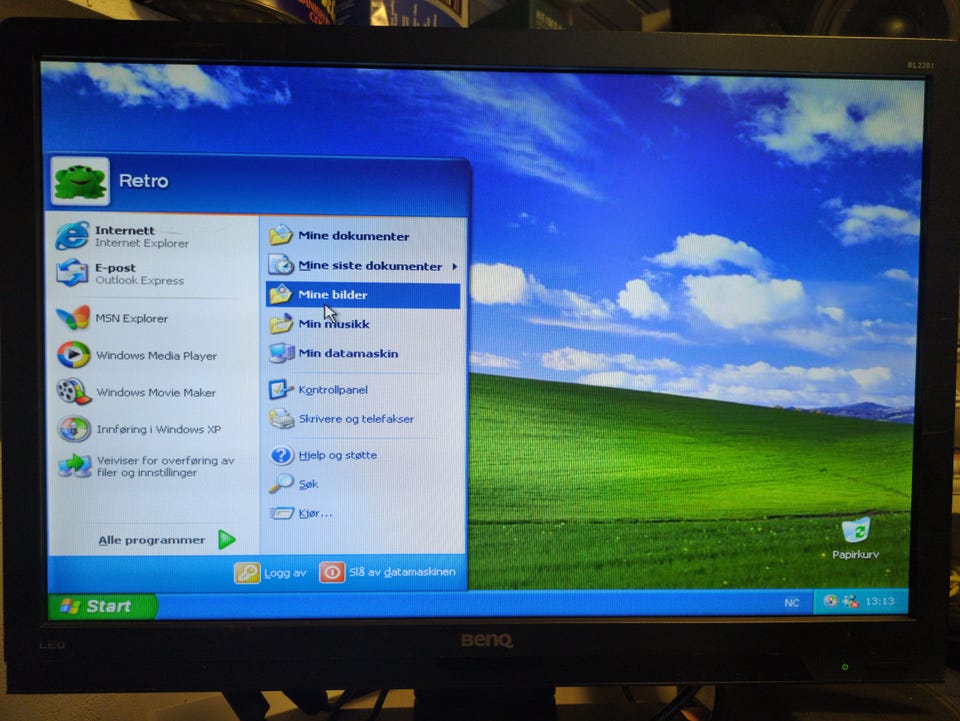Click the Mine dokumenter folder icon

tap(280, 235)
